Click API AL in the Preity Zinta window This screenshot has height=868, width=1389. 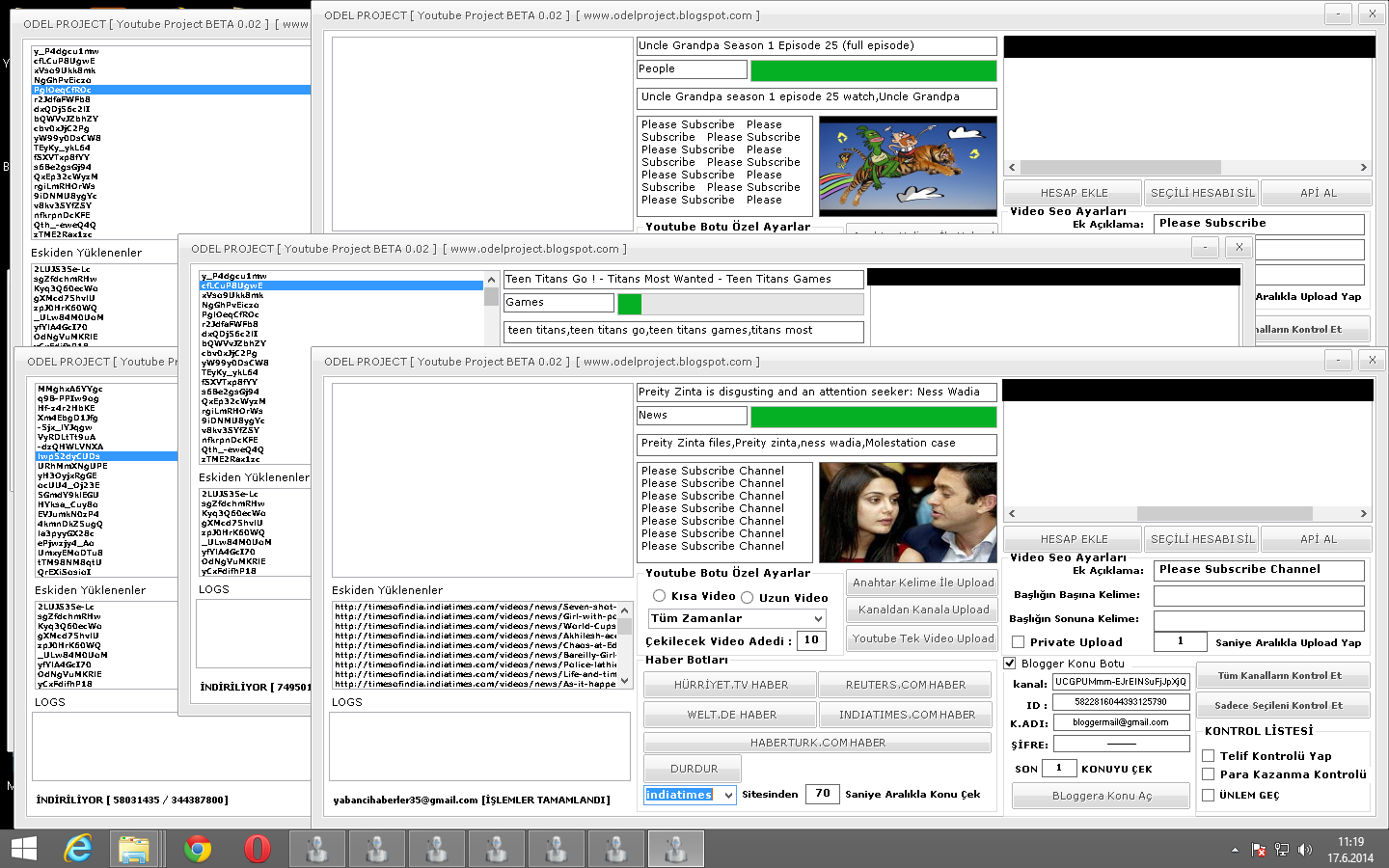click(1318, 539)
